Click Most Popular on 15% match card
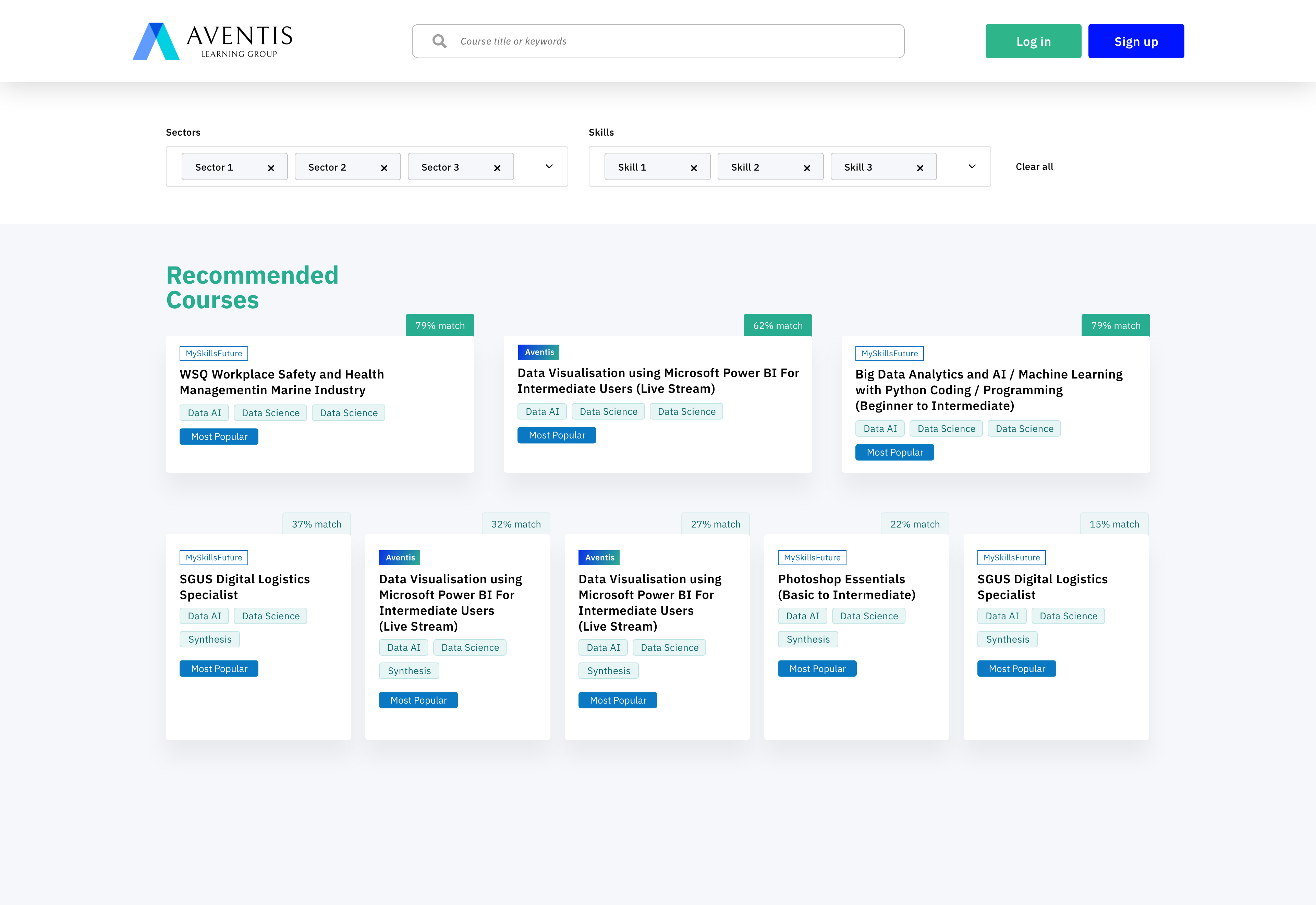Screen dimensions: 1316x905 pos(1016,669)
